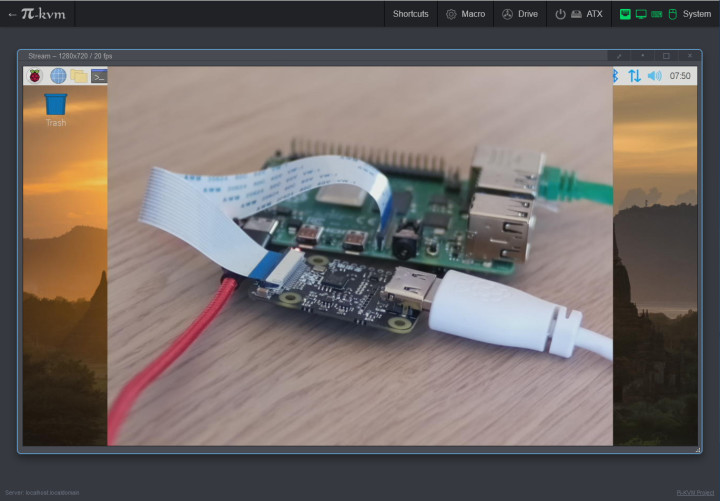The width and height of the screenshot is (720, 501).
Task: Go back via the pi-kvm logo
Action: 37,14
